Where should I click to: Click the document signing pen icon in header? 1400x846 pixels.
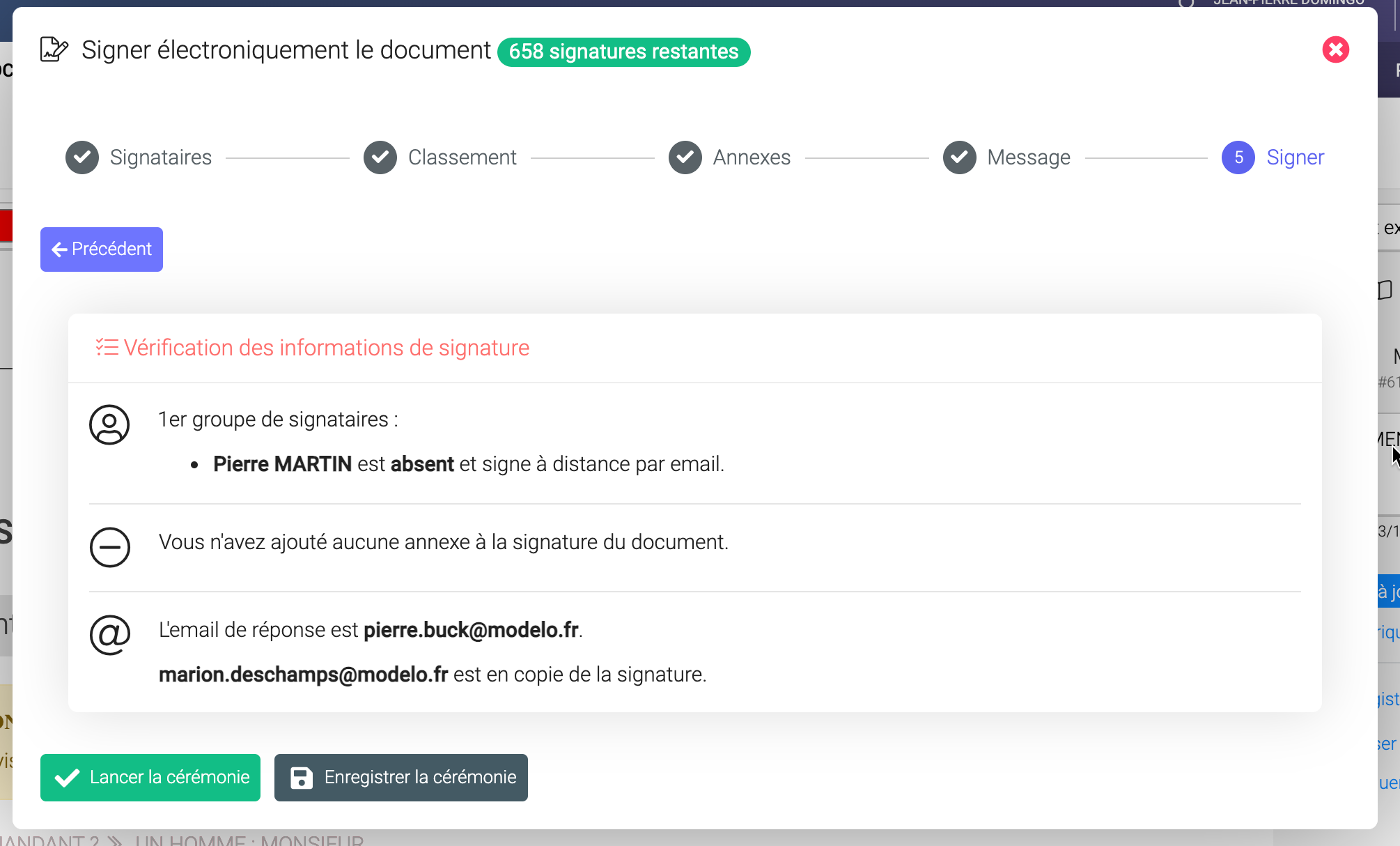pos(54,49)
